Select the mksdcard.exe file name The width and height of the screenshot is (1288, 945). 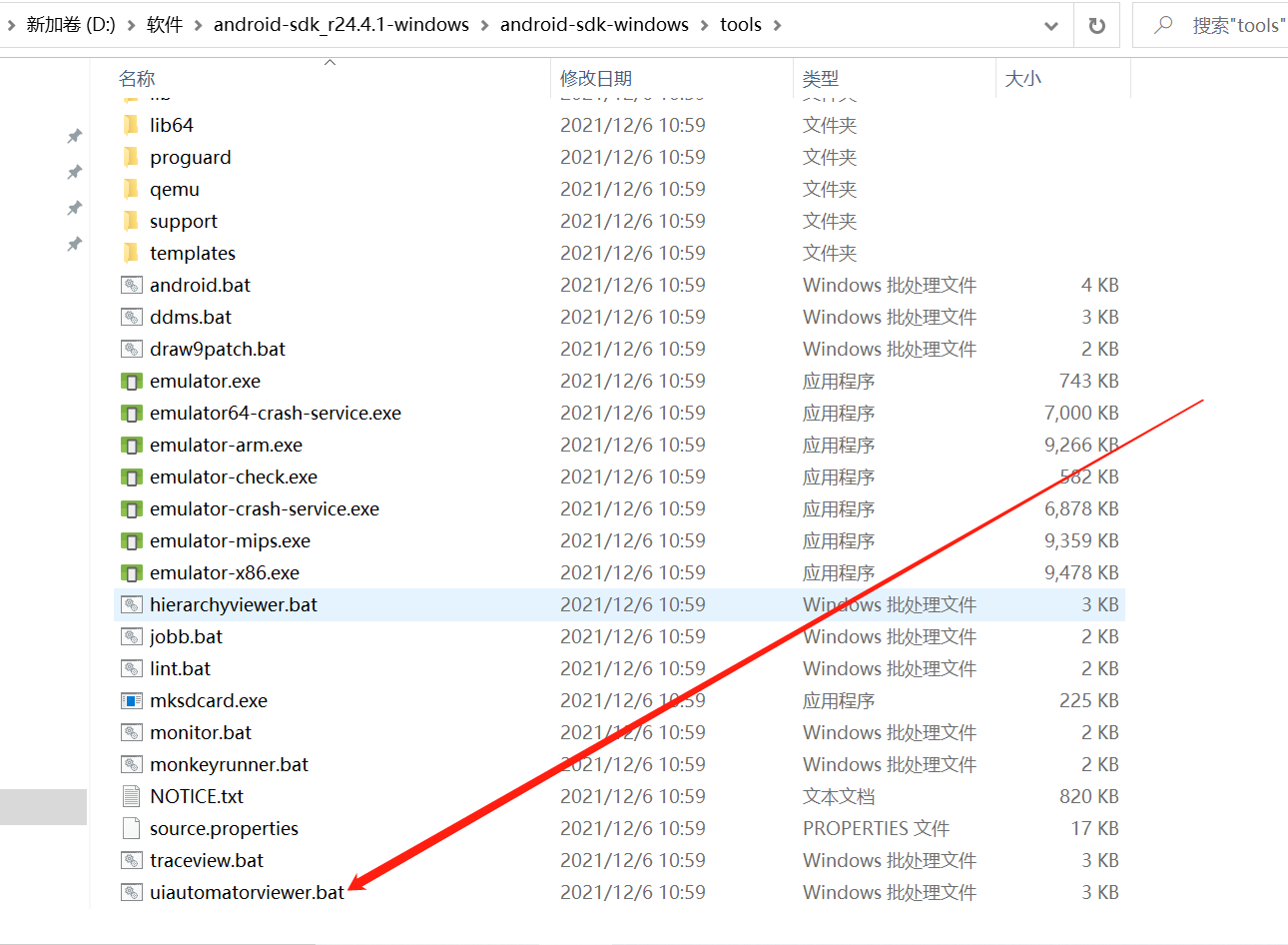(209, 700)
